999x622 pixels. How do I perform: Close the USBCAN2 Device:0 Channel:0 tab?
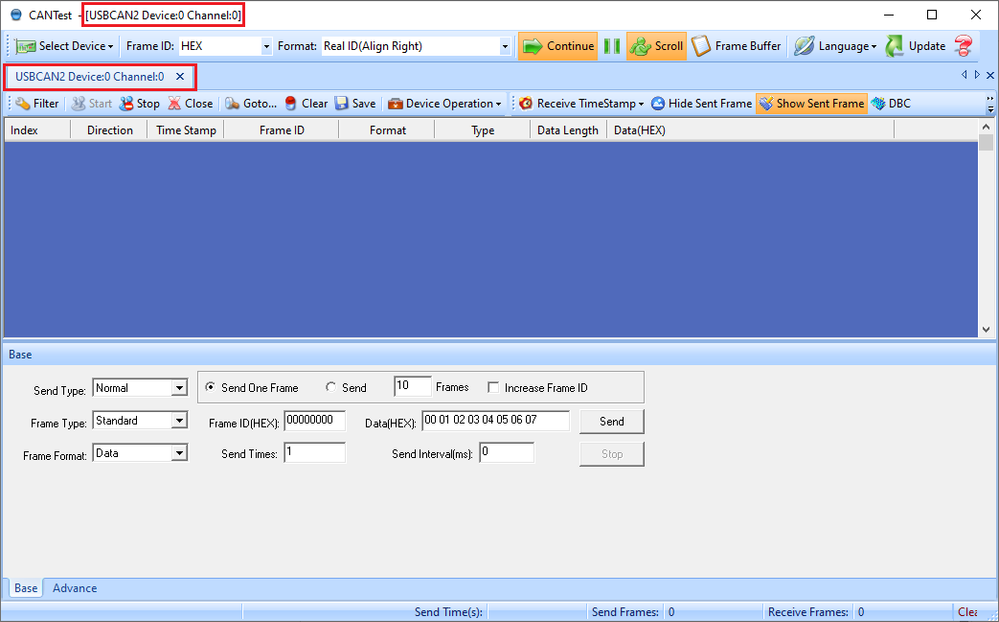(x=180, y=76)
